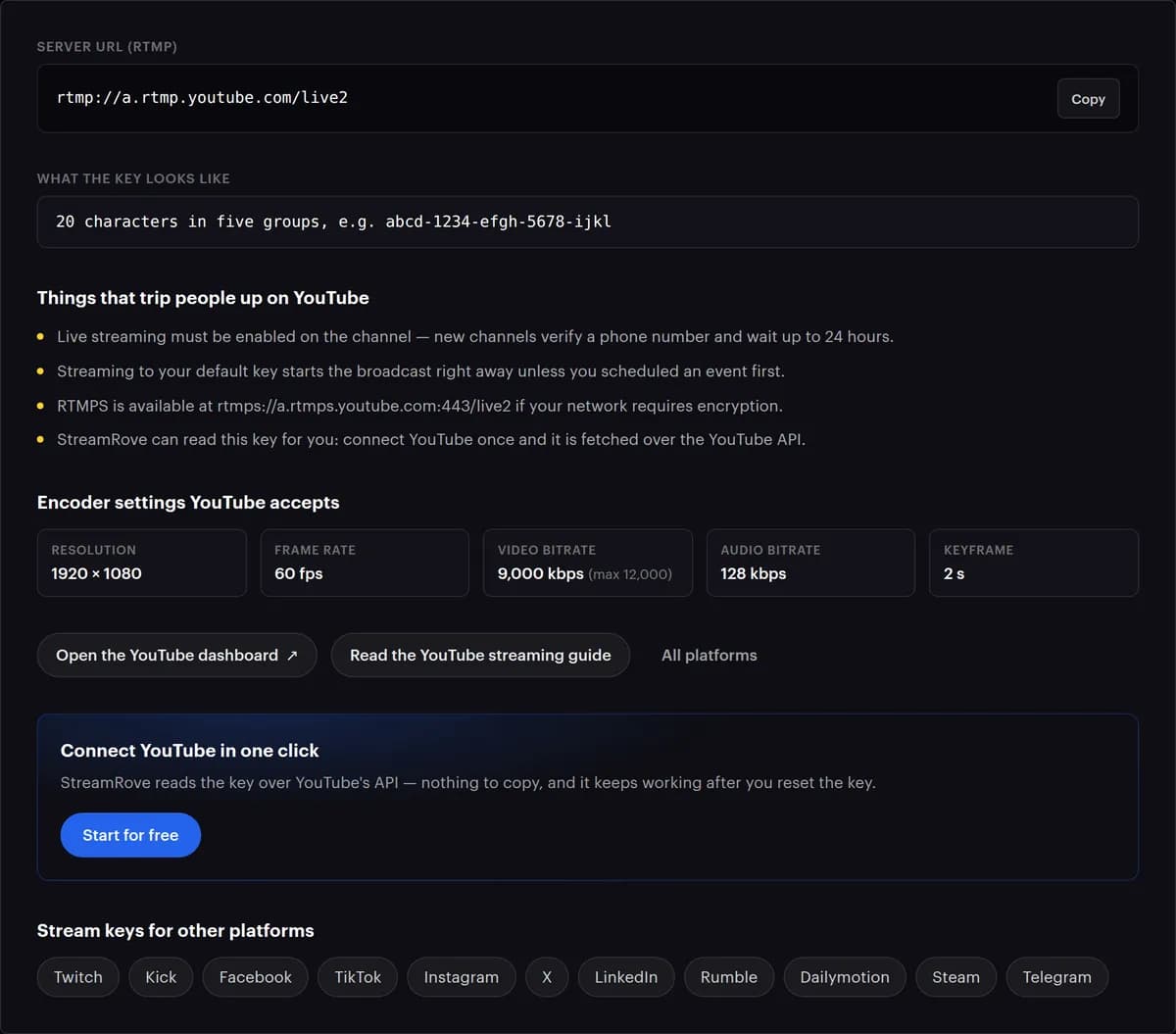Open the Steam stream key page
1176x1034 pixels.
(956, 977)
